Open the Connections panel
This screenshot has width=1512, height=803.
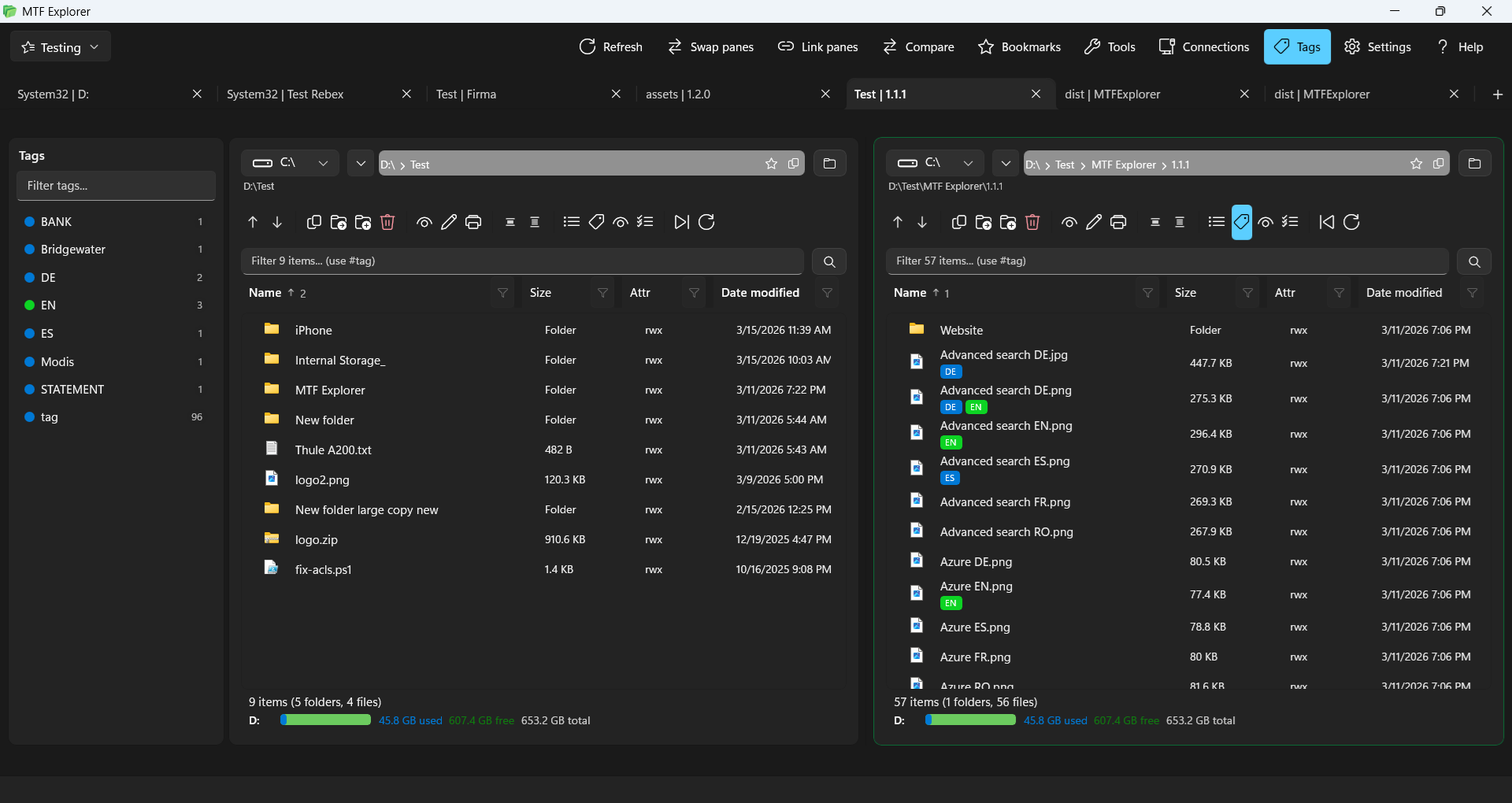click(1203, 46)
